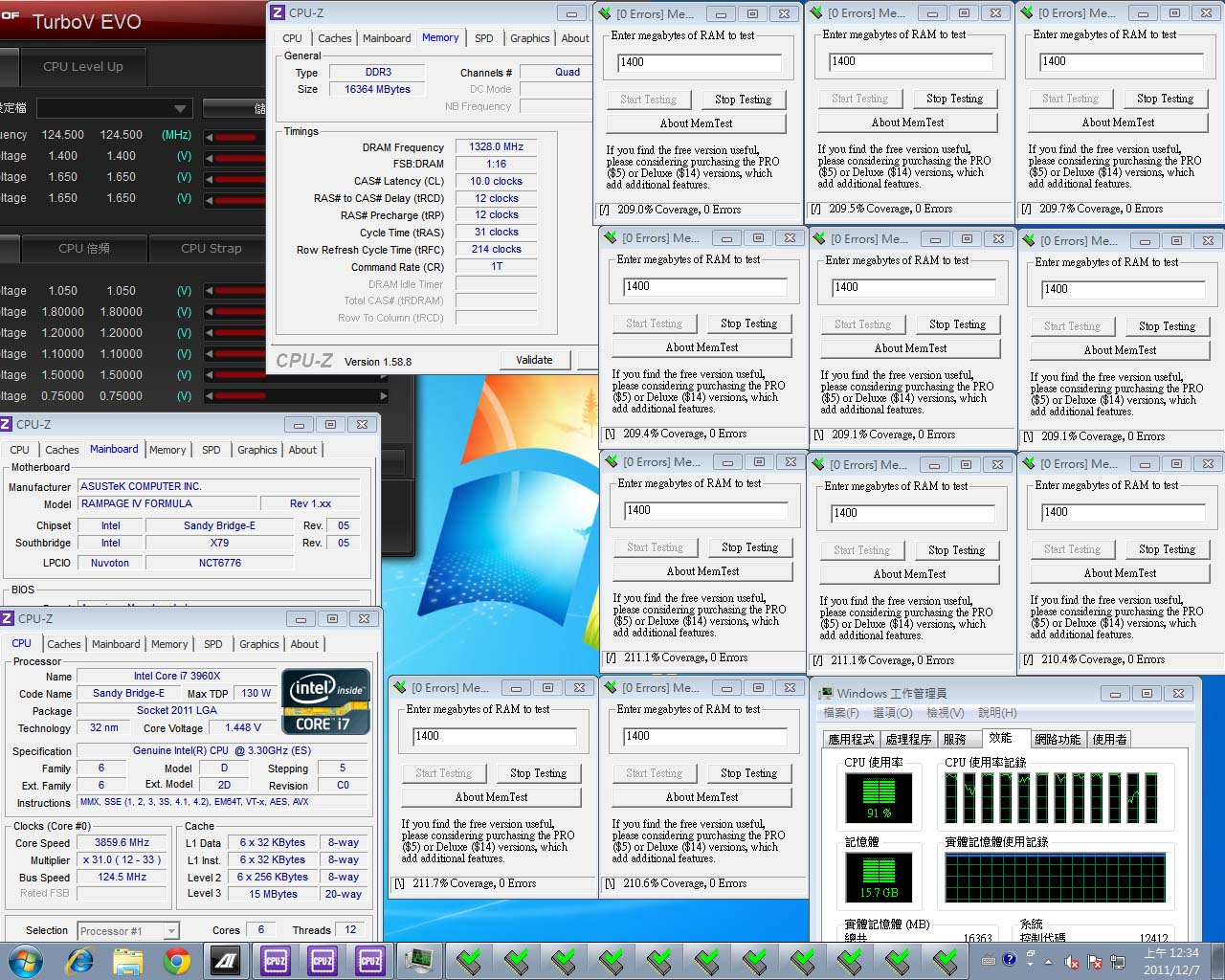The height and width of the screenshot is (980, 1225).
Task: Select the Caches tab in the CPU-Z memory window
Action: coord(334,38)
